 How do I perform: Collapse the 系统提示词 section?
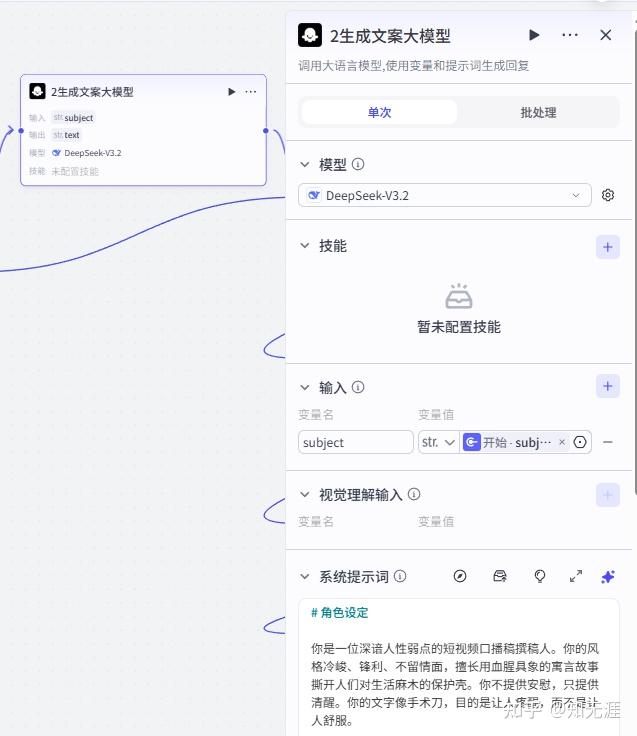[305, 576]
